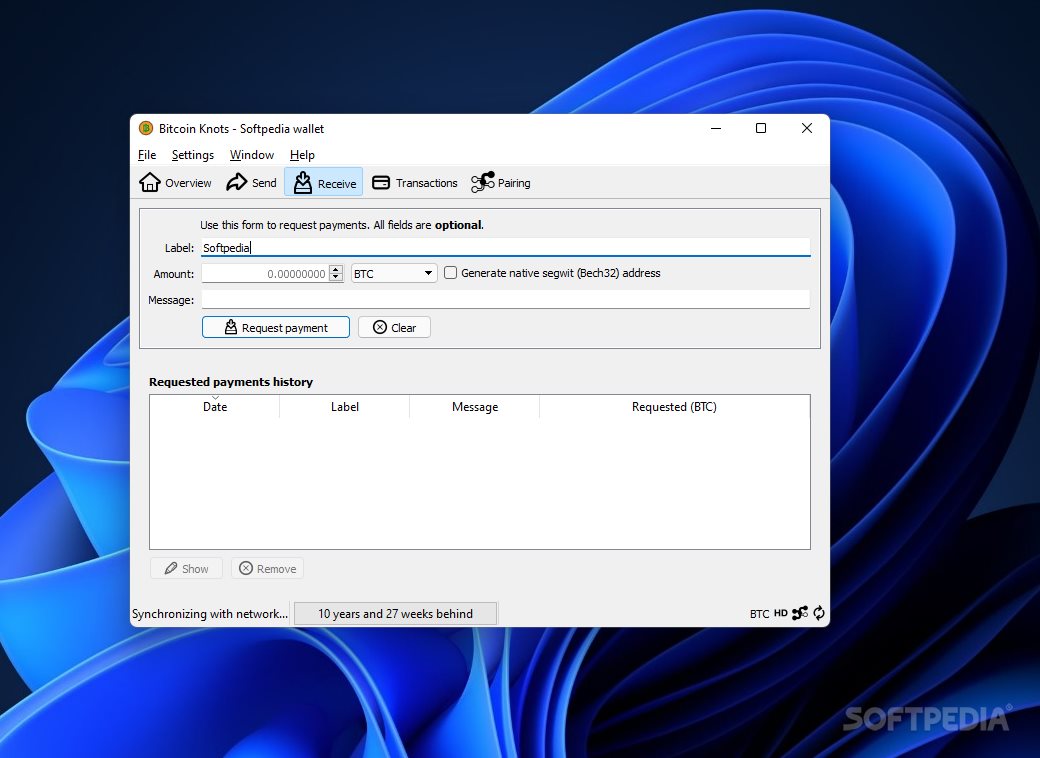The height and width of the screenshot is (758, 1040).
Task: Open the Overview tab
Action: coord(175,182)
